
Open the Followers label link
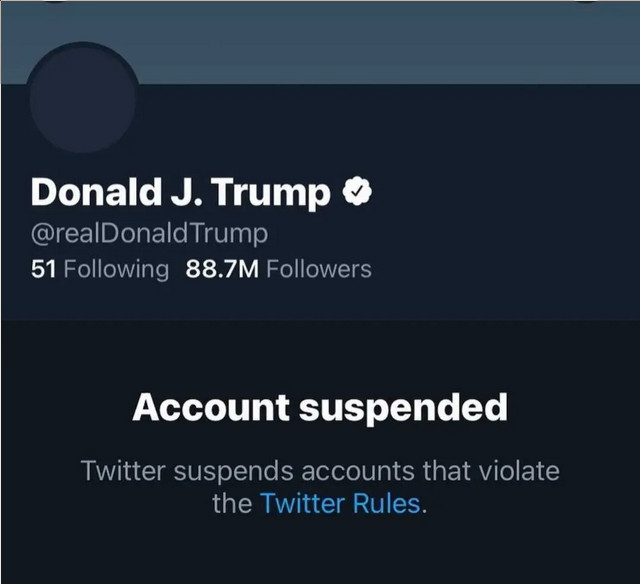point(319,269)
